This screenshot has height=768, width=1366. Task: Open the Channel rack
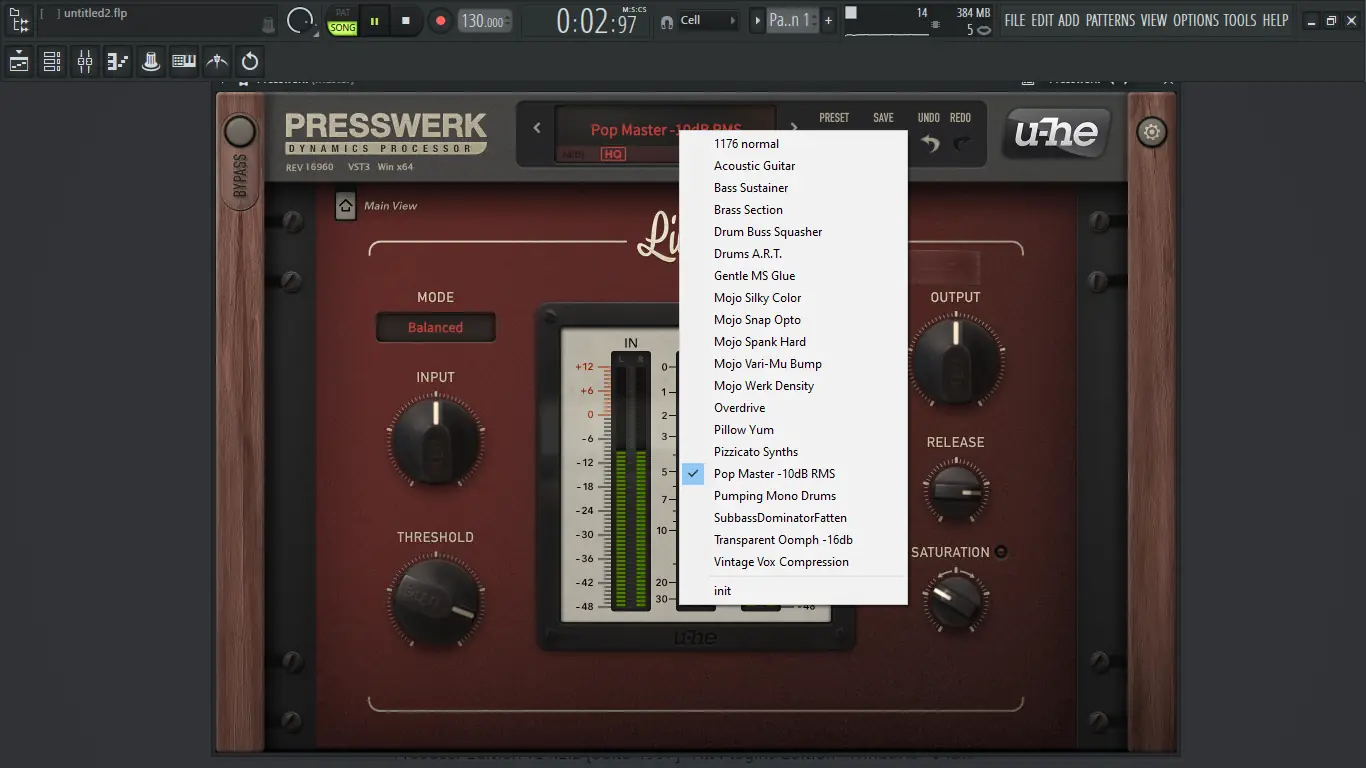[51, 61]
